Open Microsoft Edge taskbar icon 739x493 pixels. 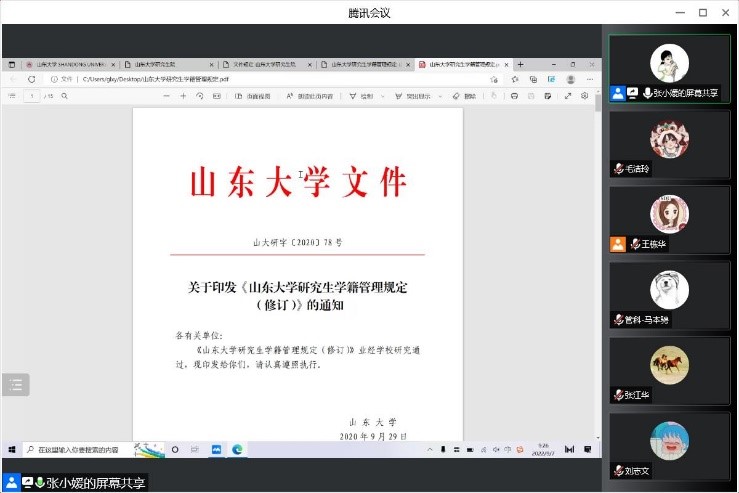click(x=237, y=450)
